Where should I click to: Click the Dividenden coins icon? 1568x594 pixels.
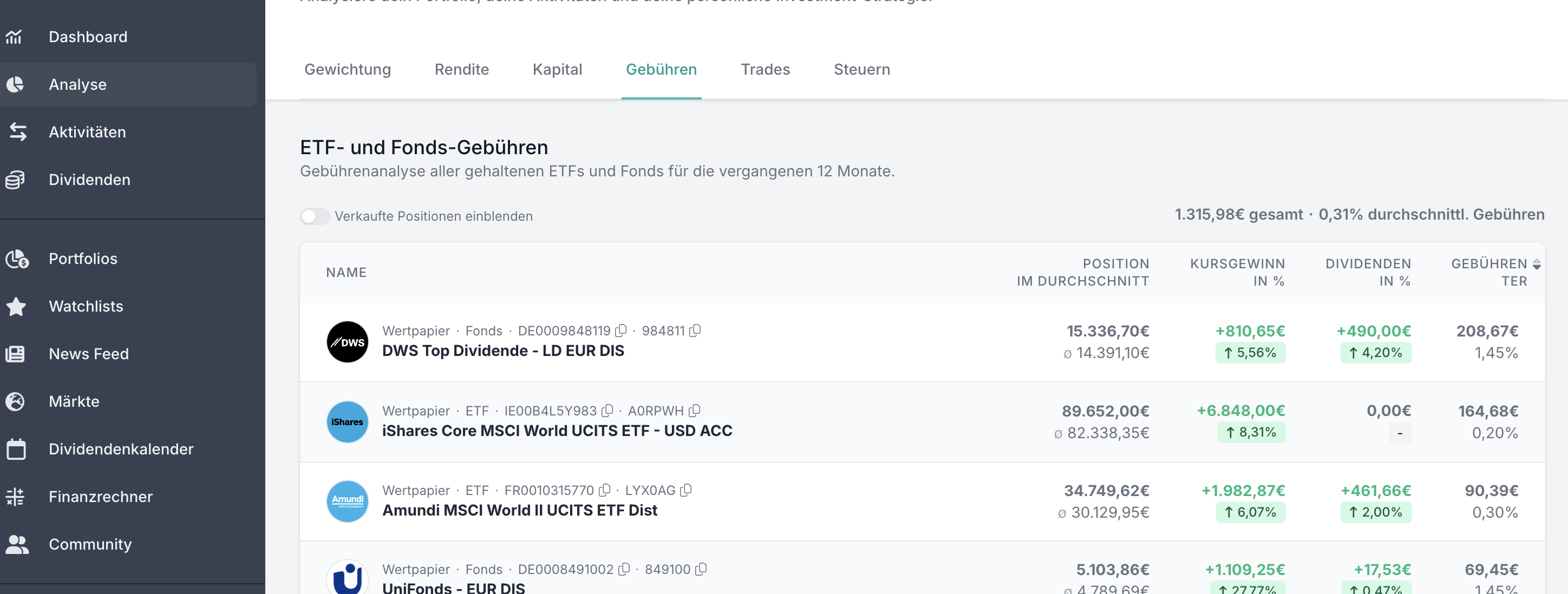tap(15, 180)
